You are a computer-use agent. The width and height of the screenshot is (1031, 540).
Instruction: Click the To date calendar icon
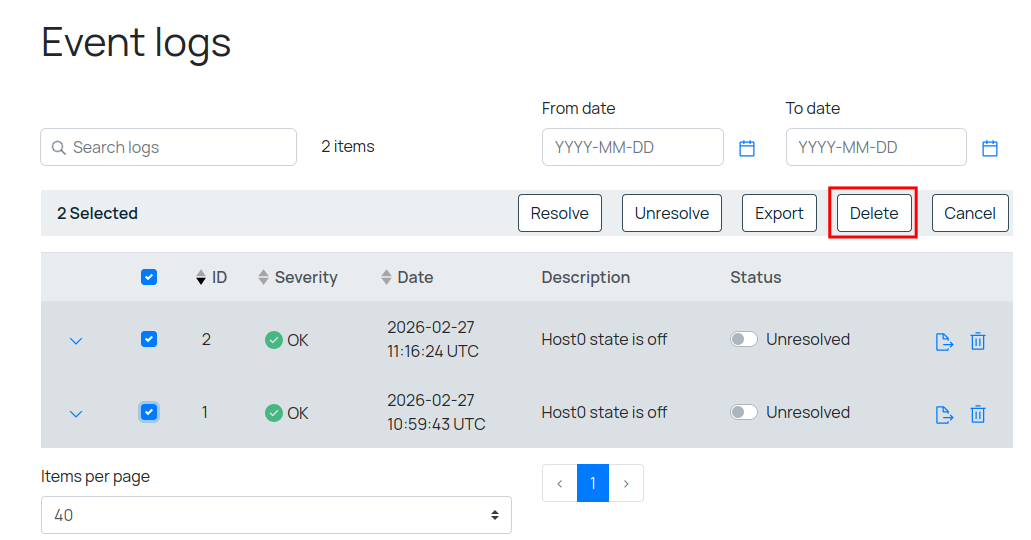click(x=989, y=148)
